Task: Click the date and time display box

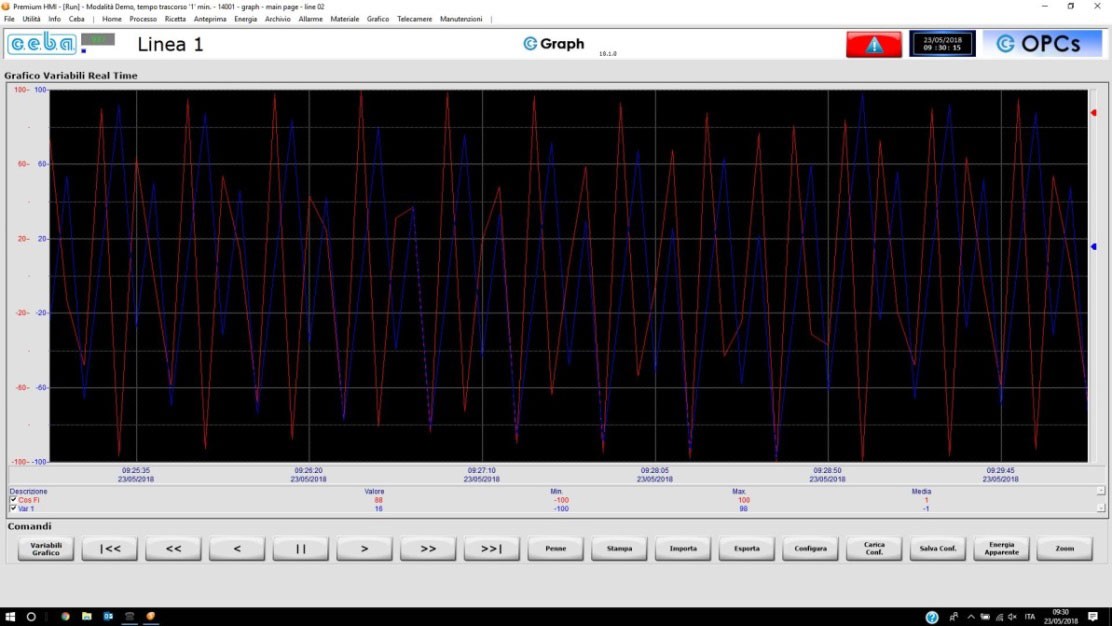Action: point(942,44)
